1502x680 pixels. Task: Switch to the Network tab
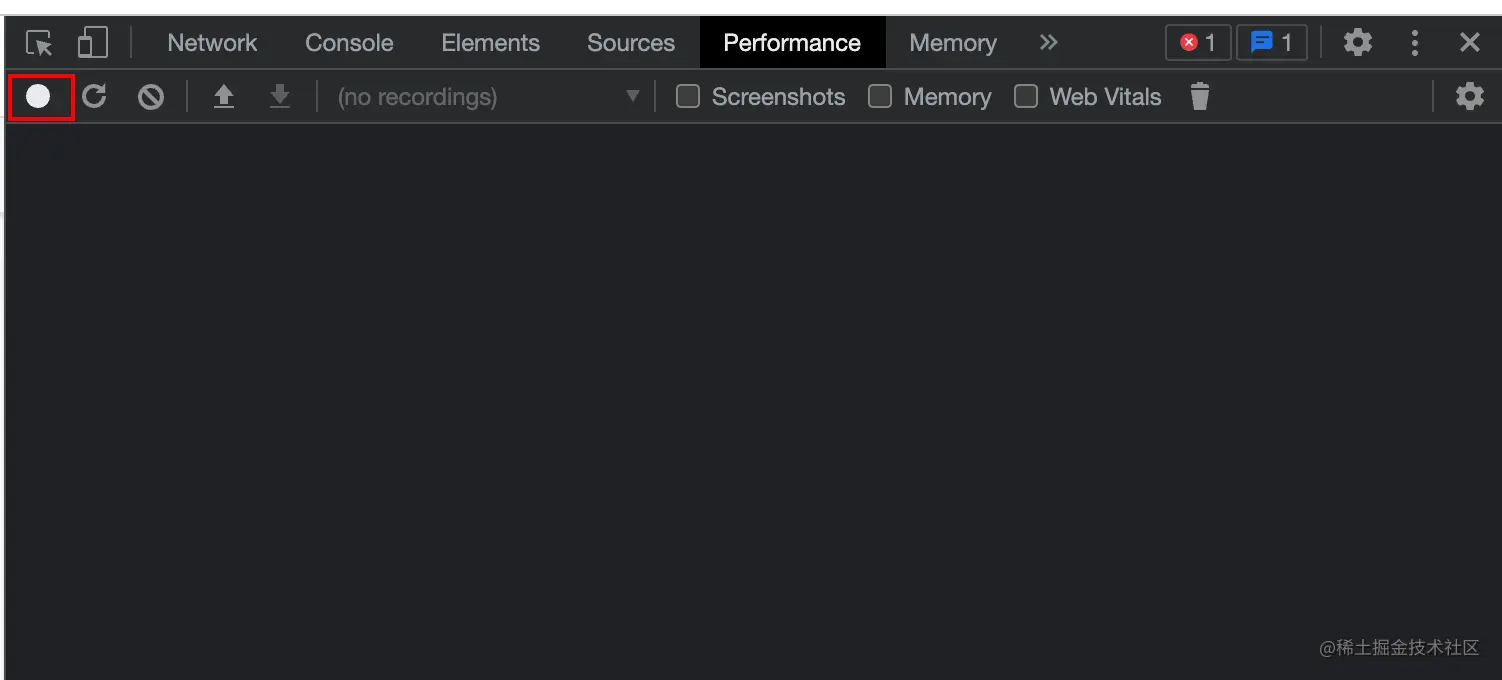click(x=212, y=43)
